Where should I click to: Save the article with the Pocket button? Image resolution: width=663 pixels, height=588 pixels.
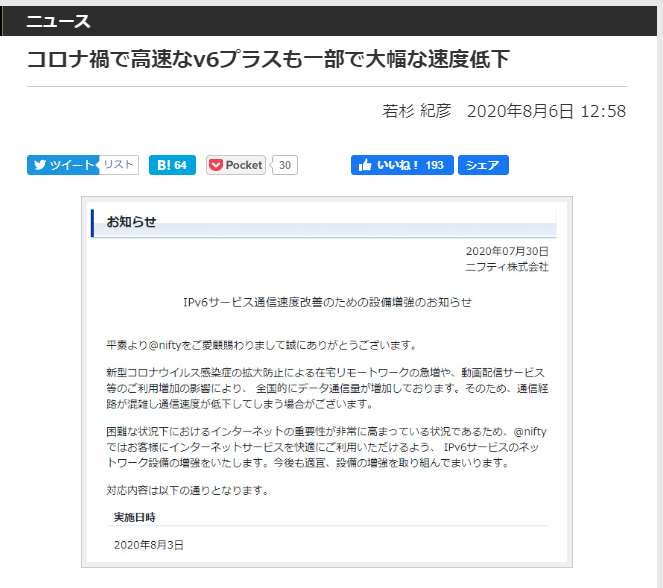pyautogui.click(x=236, y=165)
